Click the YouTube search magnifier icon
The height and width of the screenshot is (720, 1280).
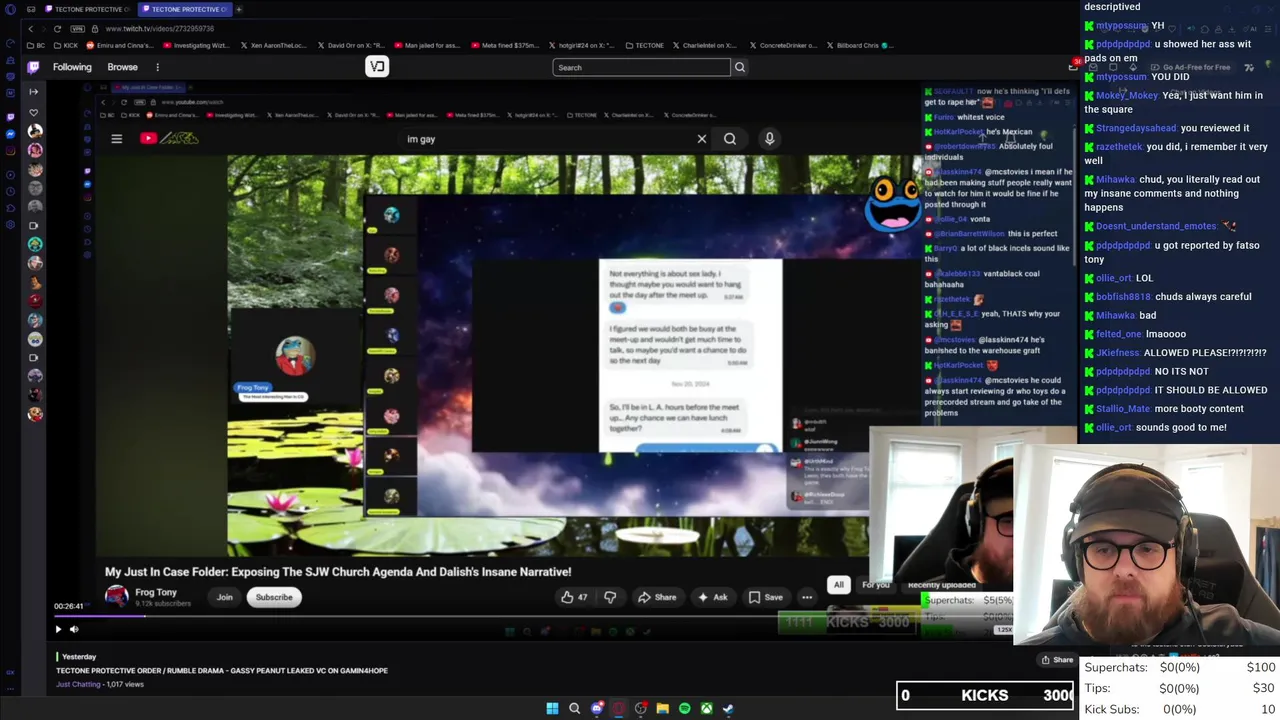click(730, 139)
